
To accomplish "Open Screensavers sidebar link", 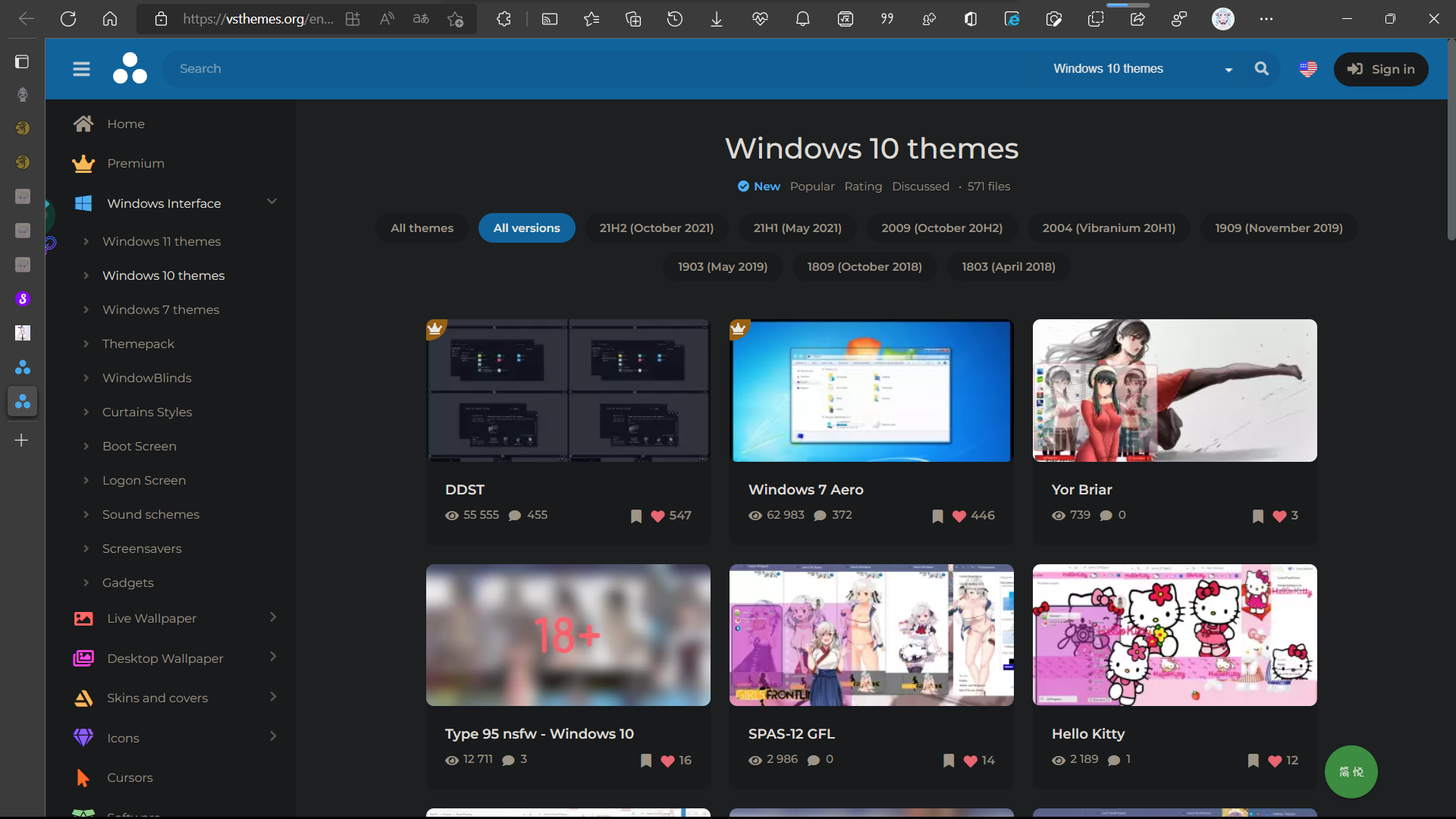I will coord(142,548).
